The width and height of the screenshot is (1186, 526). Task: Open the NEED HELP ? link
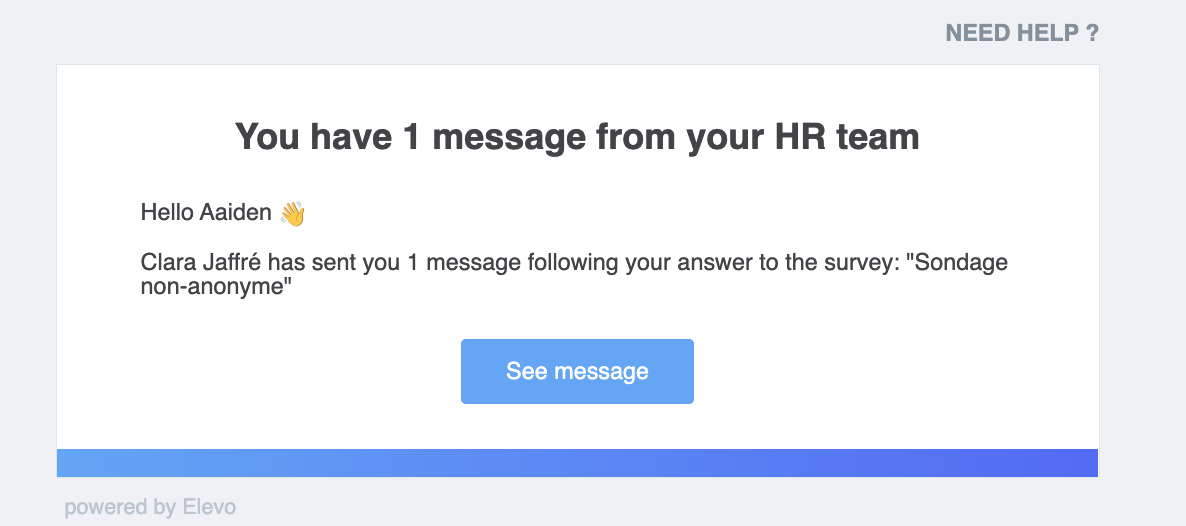pos(1022,33)
